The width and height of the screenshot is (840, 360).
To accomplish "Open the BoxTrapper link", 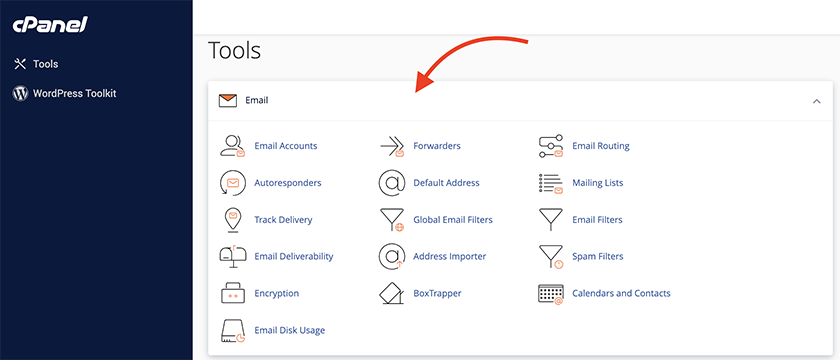I will point(437,294).
